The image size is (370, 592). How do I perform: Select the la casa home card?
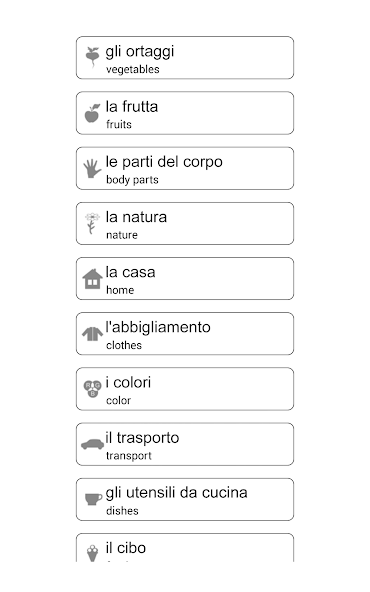pyautogui.click(x=185, y=279)
